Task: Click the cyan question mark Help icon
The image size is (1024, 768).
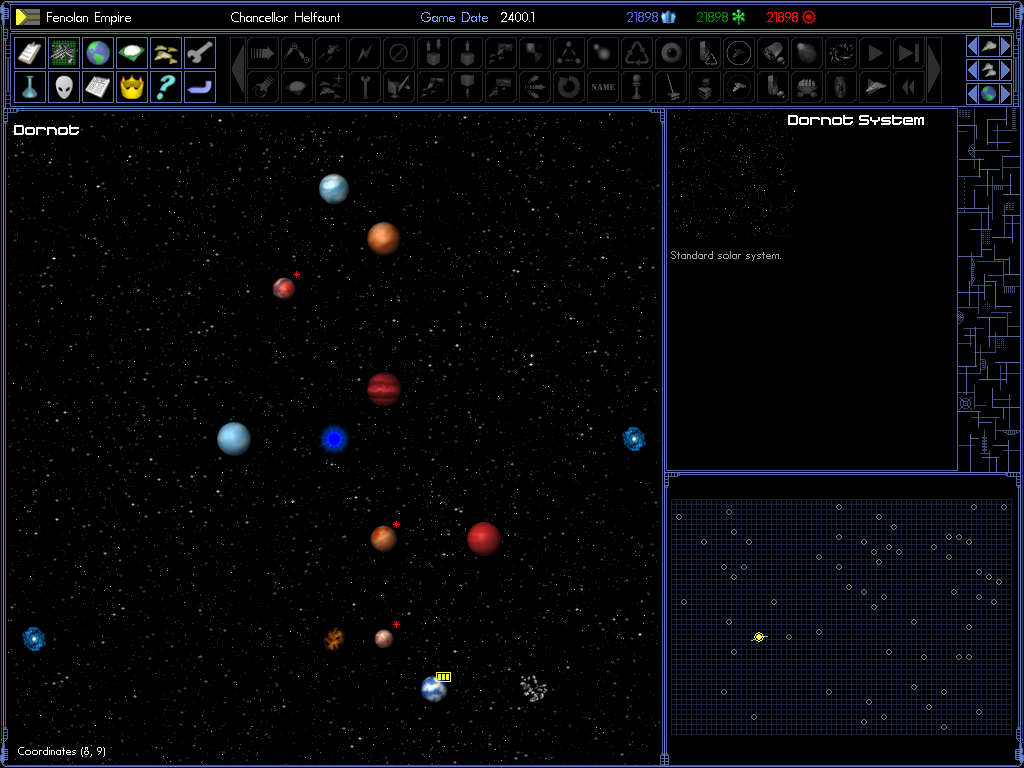Action: tap(166, 87)
